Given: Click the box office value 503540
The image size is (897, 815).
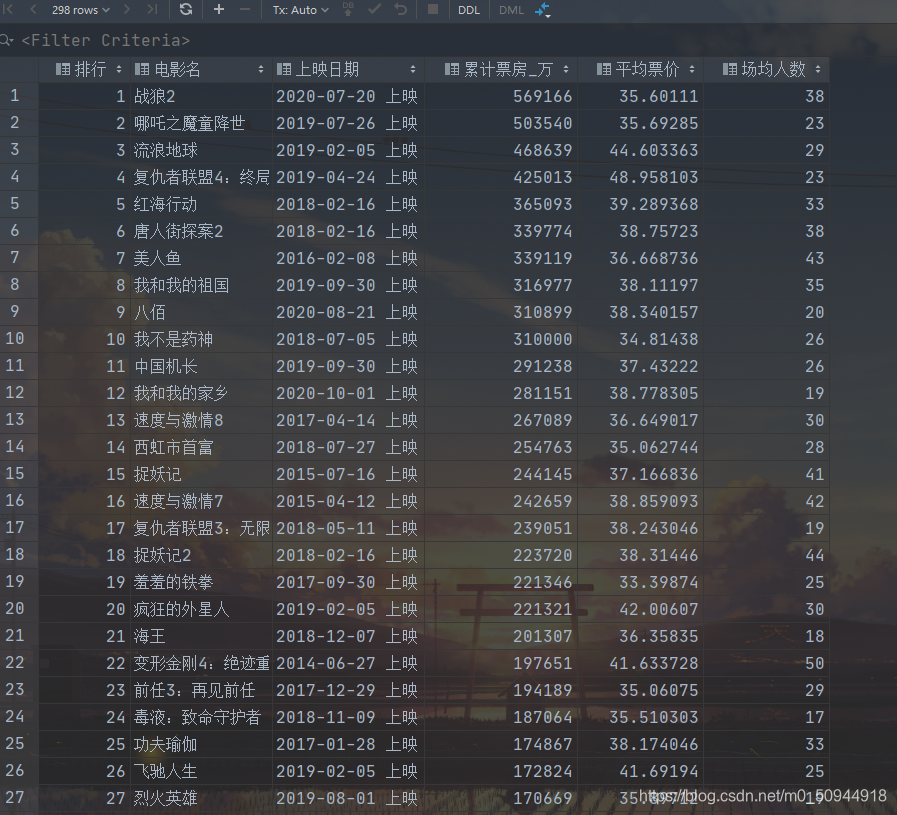Looking at the screenshot, I should coord(542,123).
